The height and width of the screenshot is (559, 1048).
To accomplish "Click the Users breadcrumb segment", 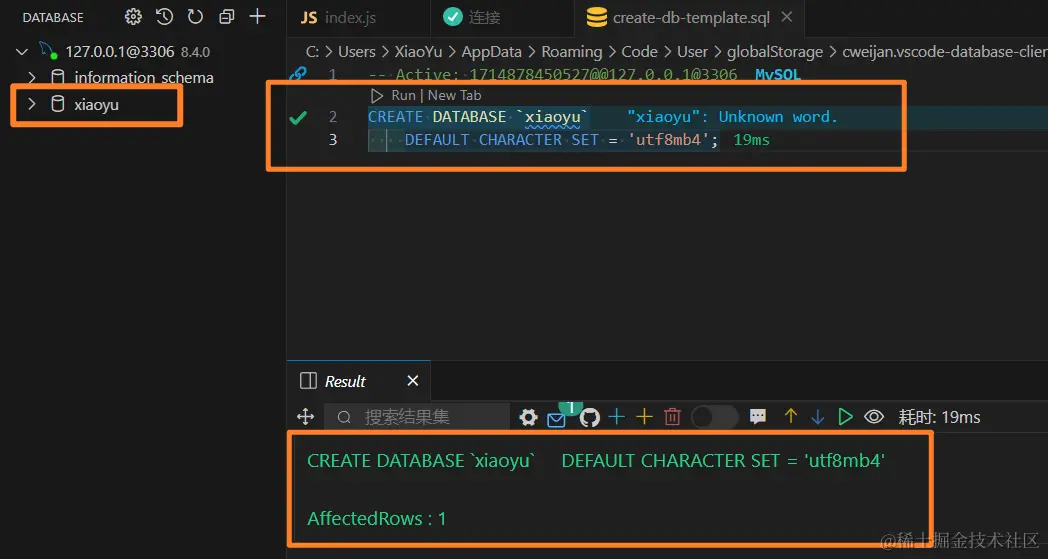I will point(356,51).
